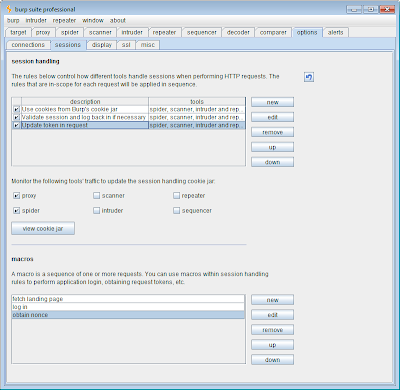Screen dimensions: 400x390
Task: Toggle 'Validate session and log back in' rule checkbox
Action: (x=16, y=117)
